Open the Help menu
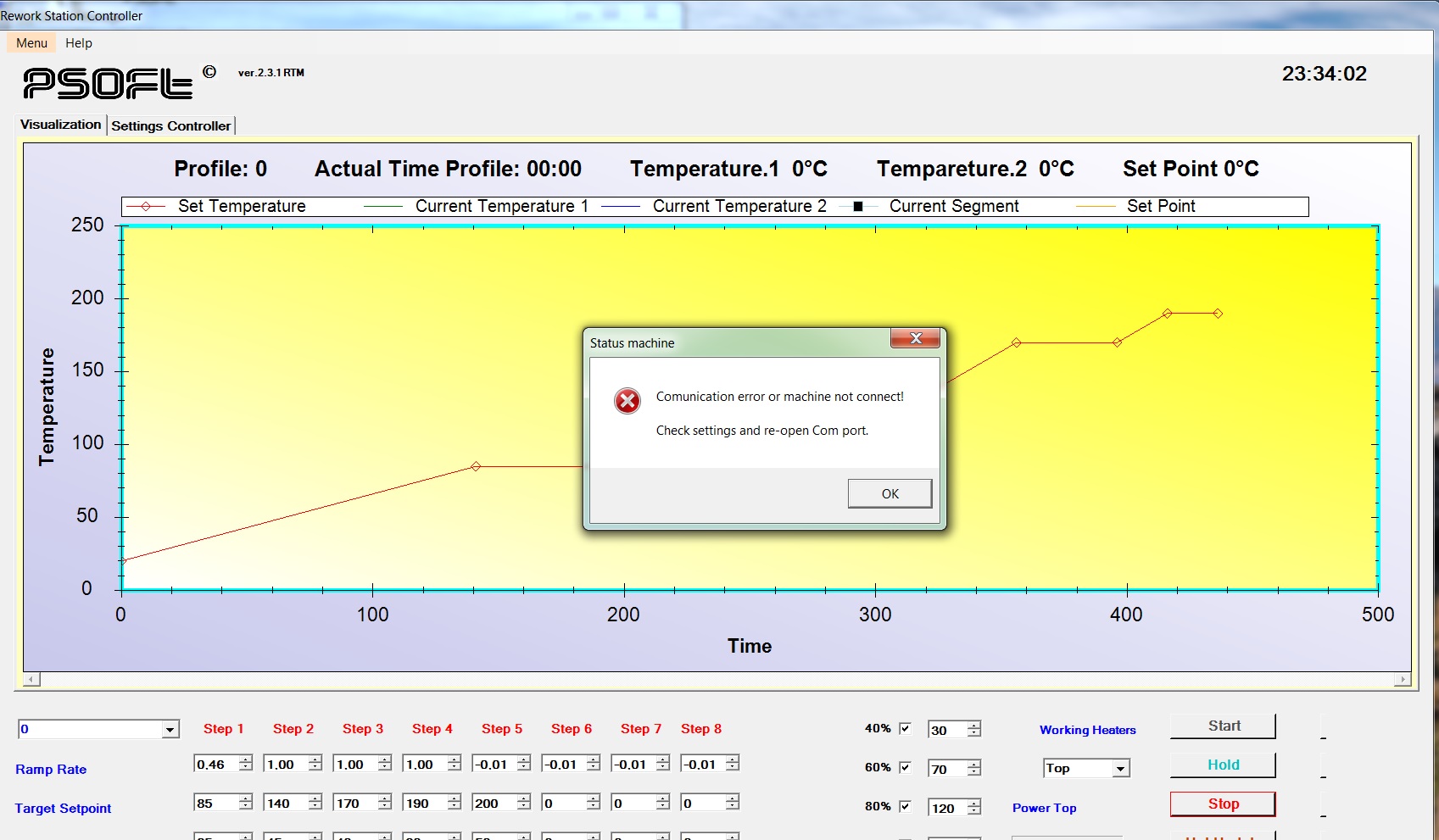 [x=79, y=43]
